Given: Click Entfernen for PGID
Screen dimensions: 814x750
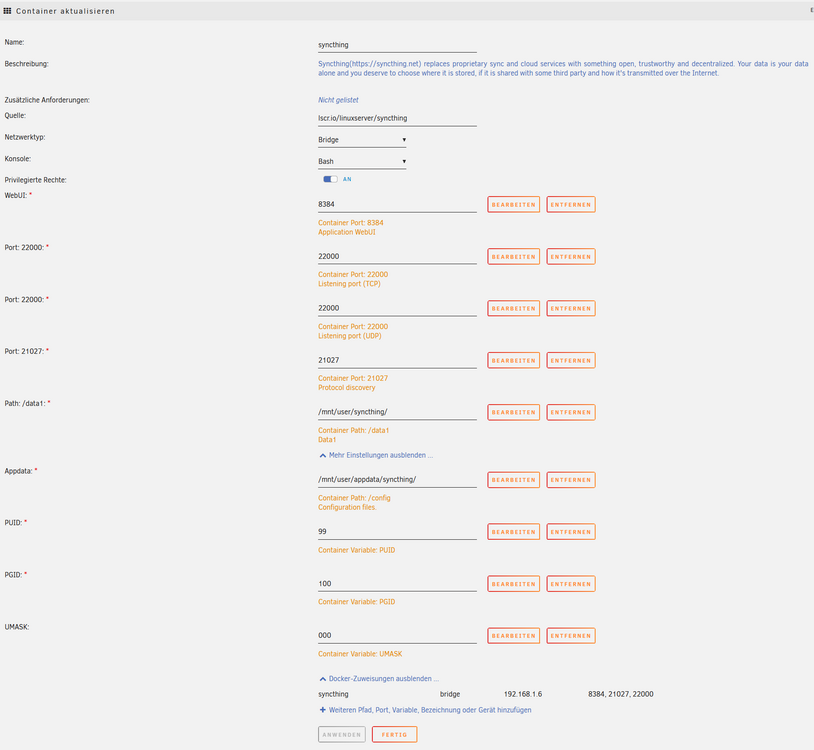Looking at the screenshot, I should [x=571, y=584].
